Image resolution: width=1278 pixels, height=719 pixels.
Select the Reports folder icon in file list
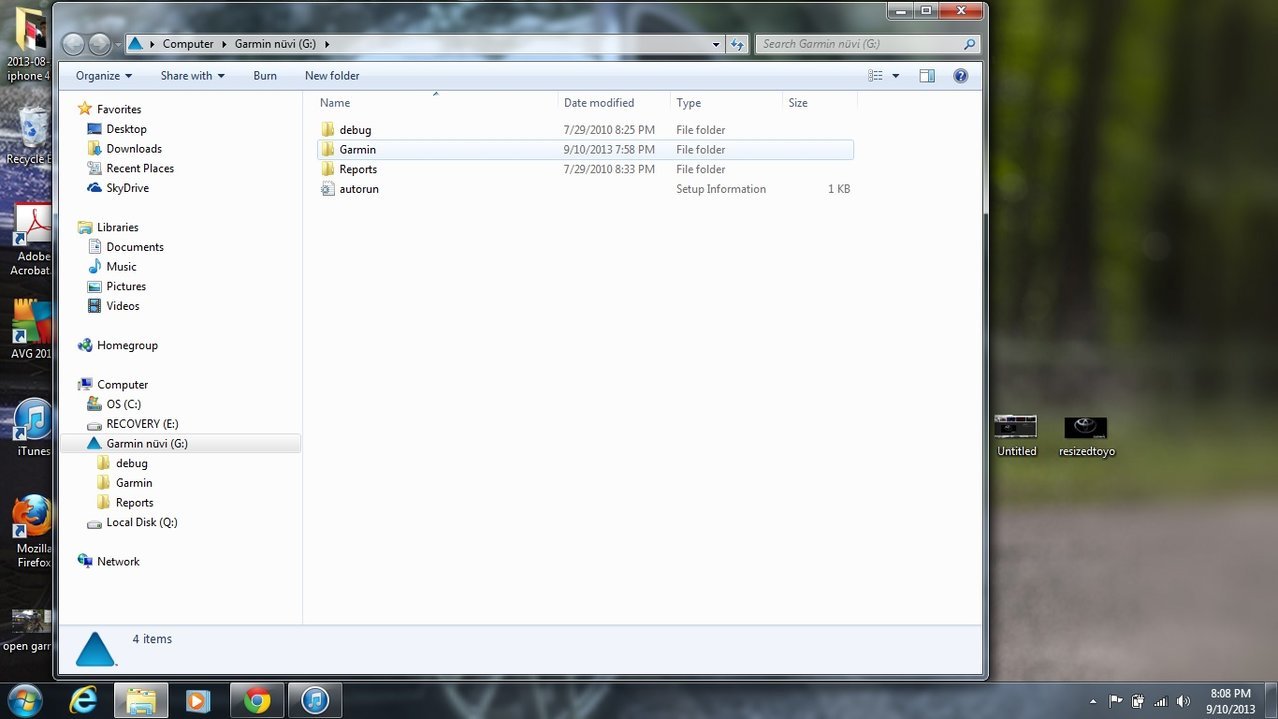pyautogui.click(x=327, y=169)
